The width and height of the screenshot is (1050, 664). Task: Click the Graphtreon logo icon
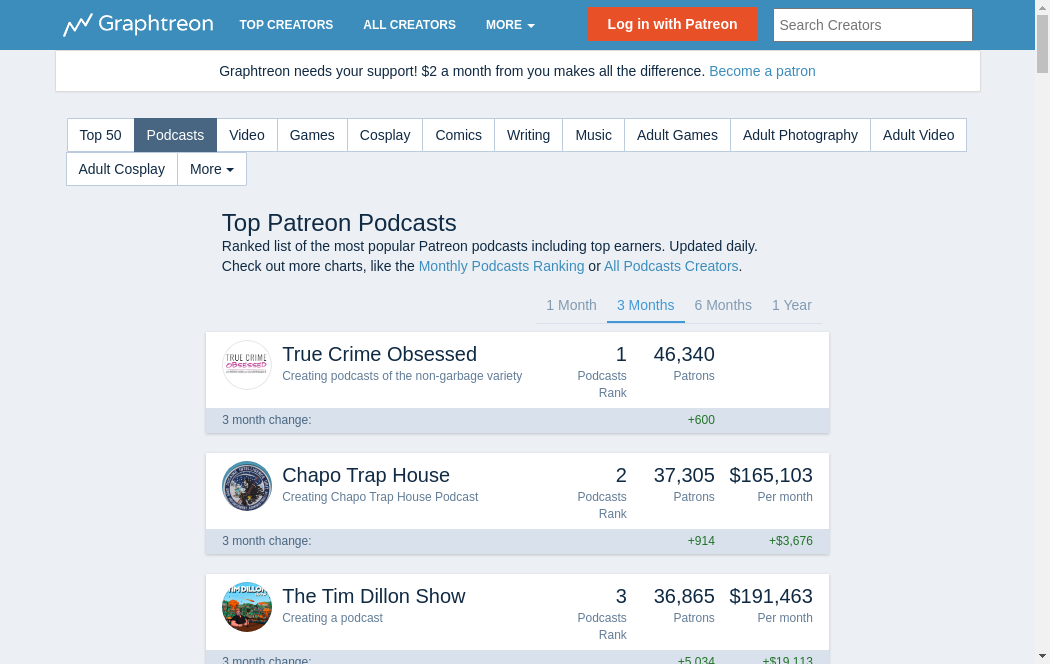click(78, 25)
